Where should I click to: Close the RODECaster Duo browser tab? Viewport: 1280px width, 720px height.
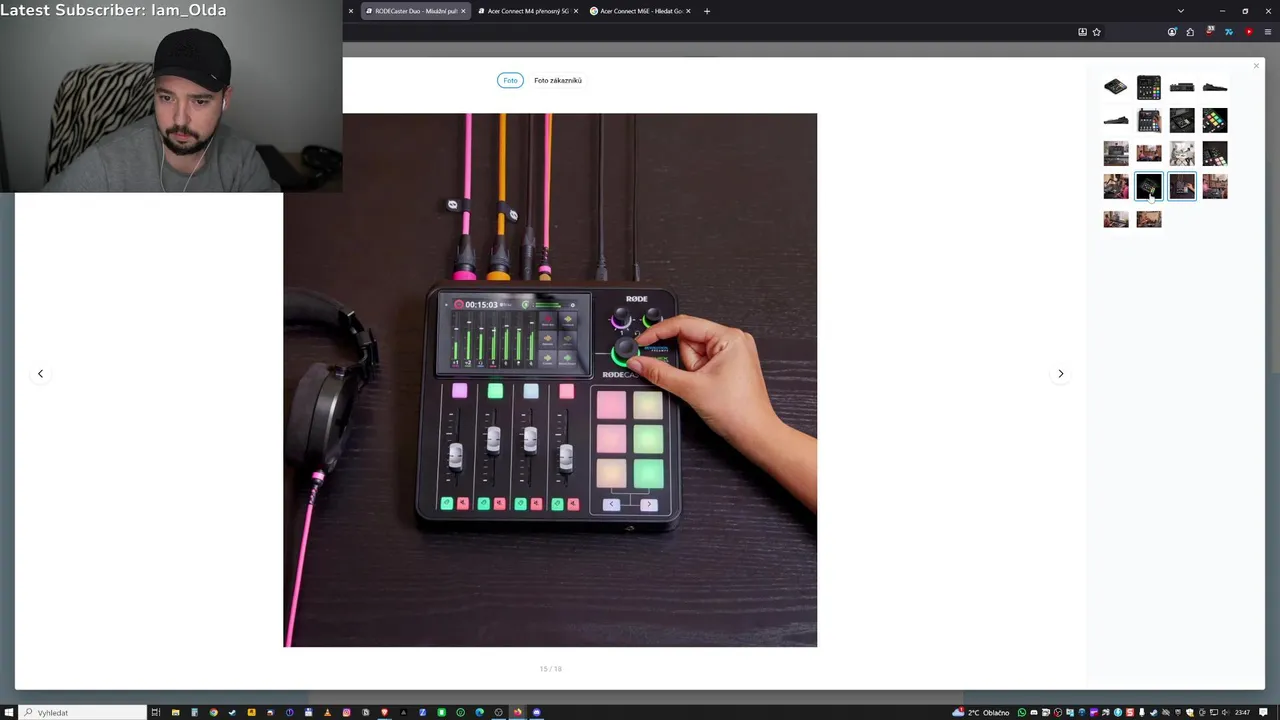click(x=463, y=11)
